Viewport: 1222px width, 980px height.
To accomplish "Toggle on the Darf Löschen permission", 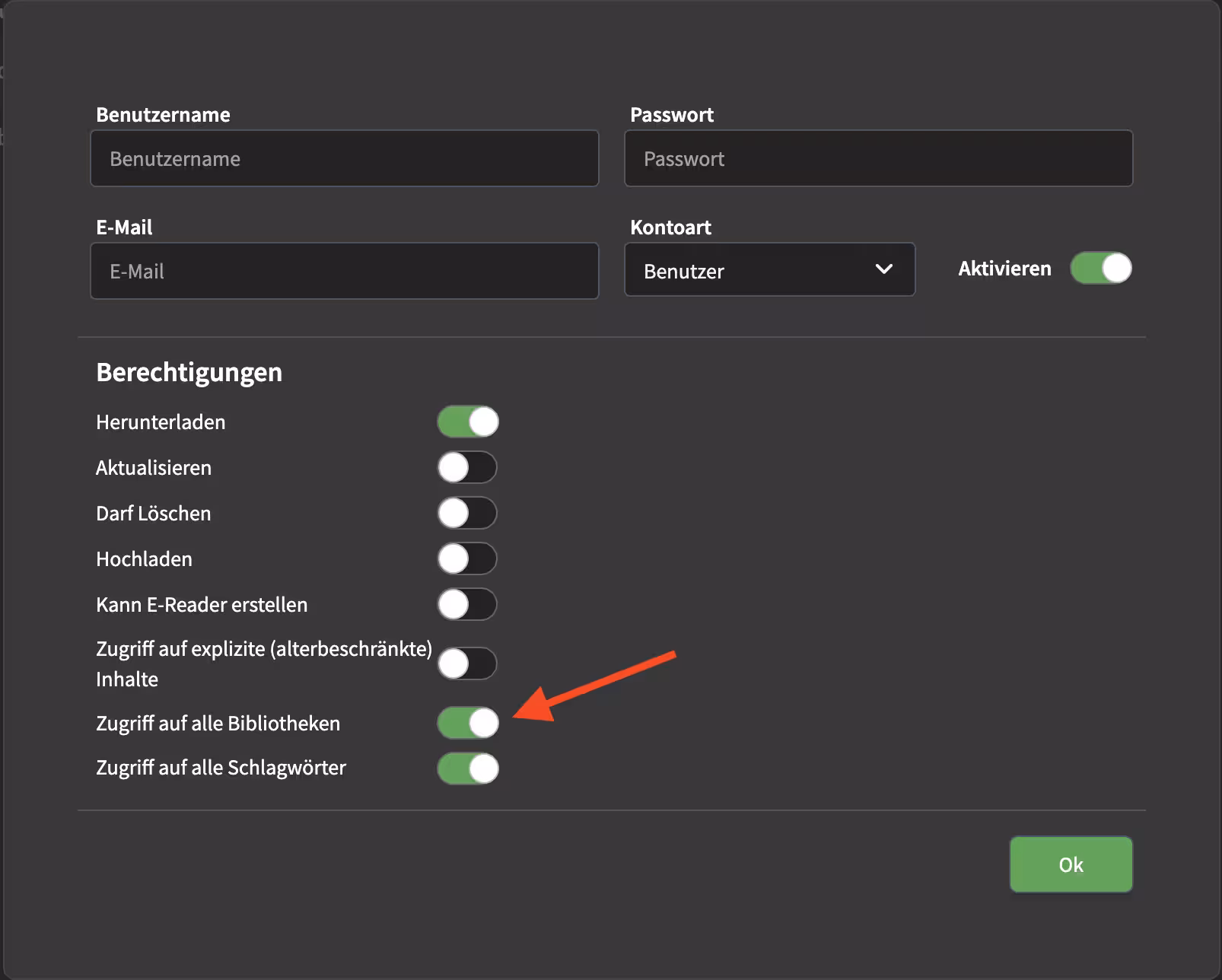I will point(468,513).
